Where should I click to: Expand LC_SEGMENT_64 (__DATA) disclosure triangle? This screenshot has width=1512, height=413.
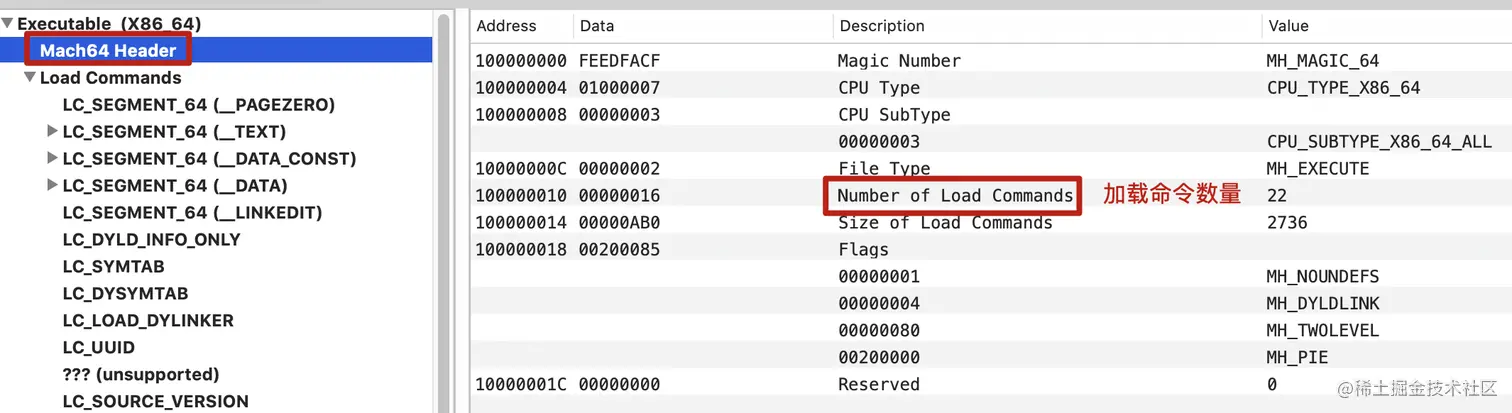[52, 185]
